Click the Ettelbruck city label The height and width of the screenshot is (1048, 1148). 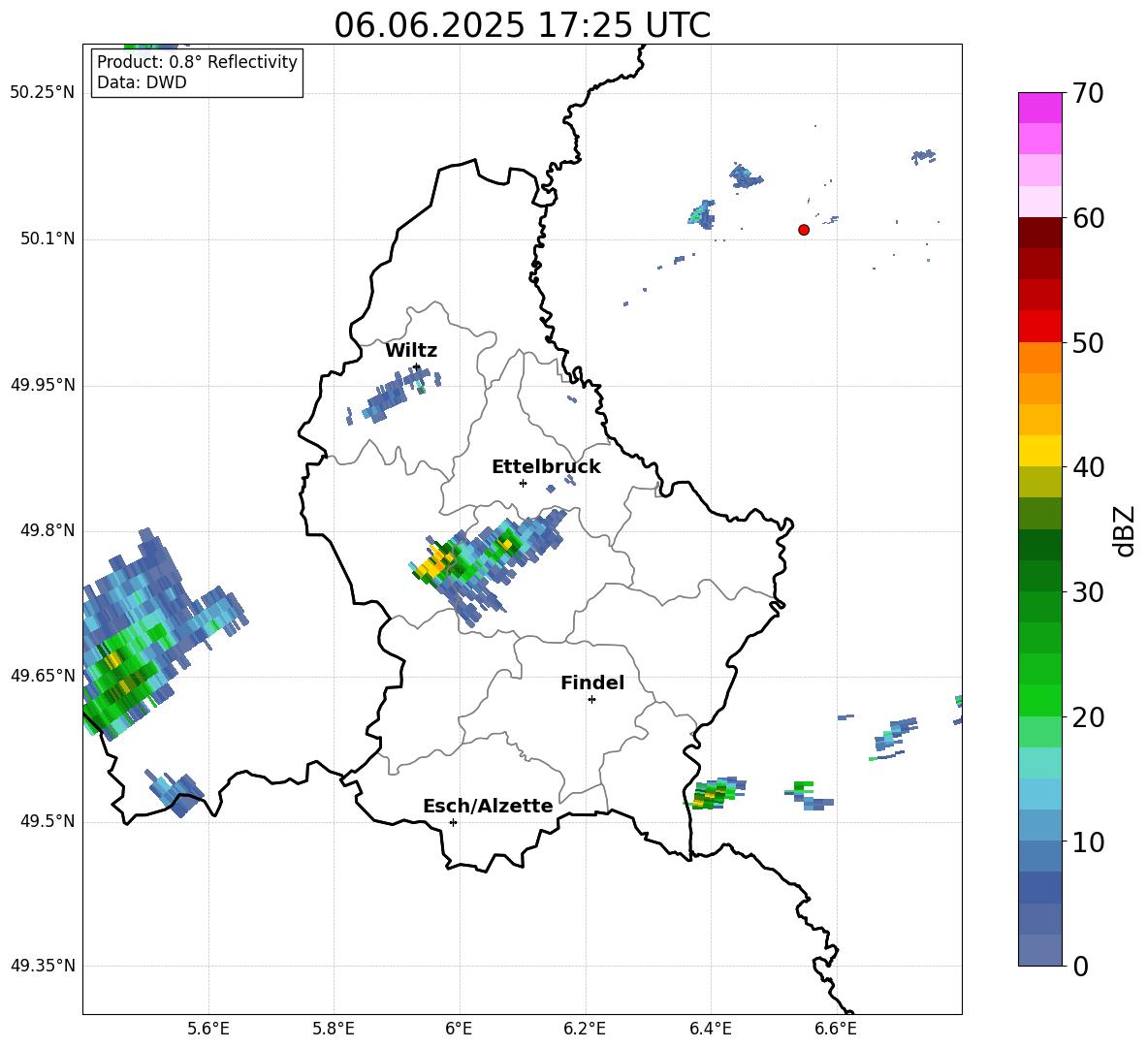[x=546, y=467]
